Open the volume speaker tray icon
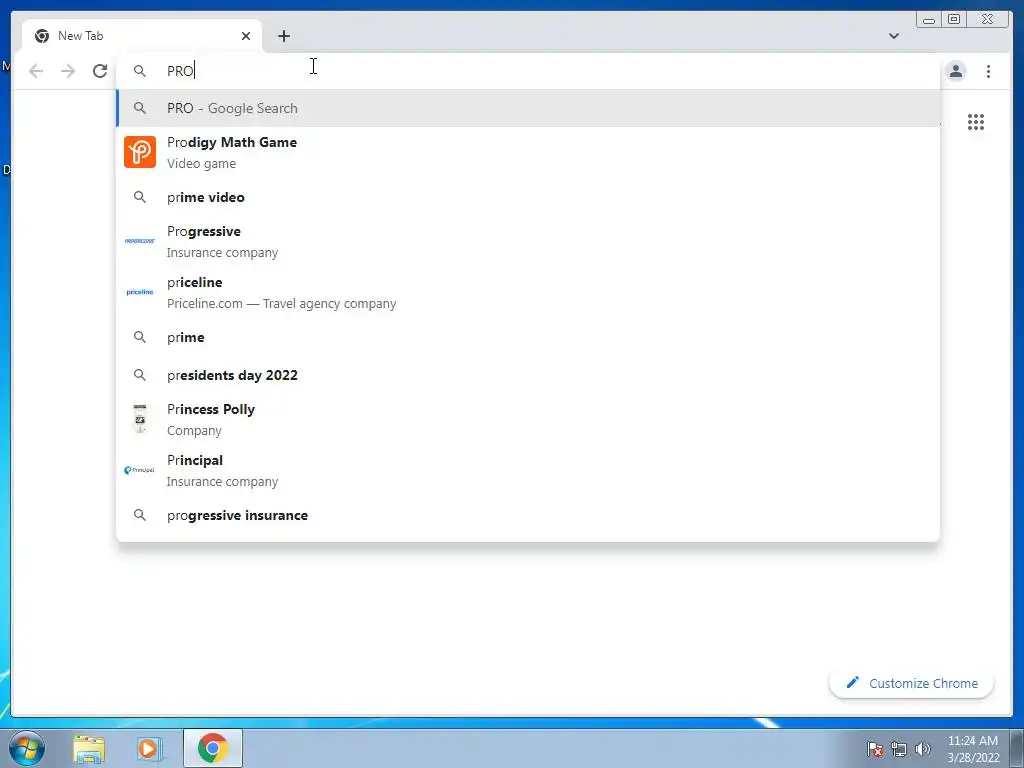1024x768 pixels. [x=922, y=749]
